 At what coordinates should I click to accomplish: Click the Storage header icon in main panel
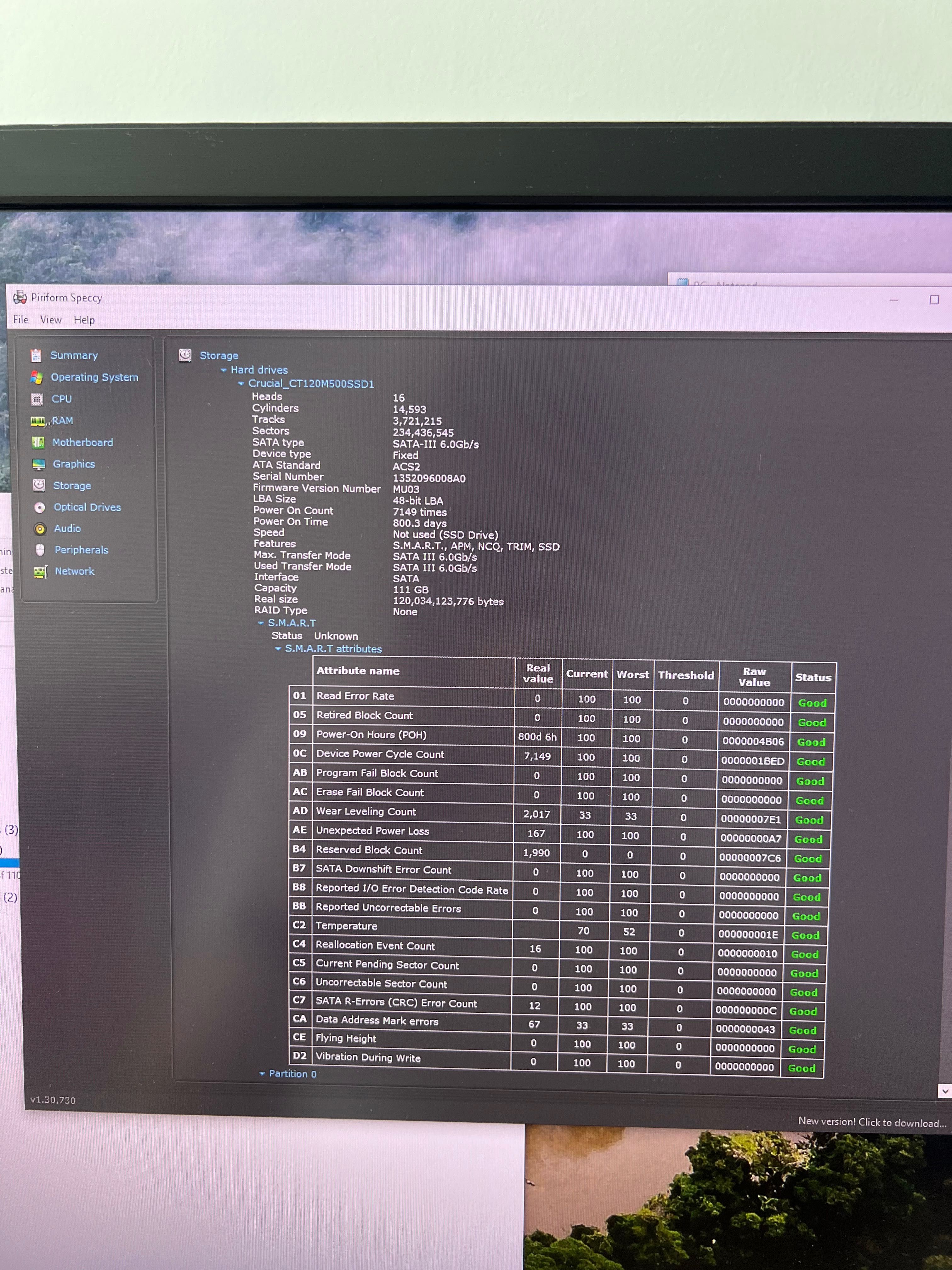coord(185,355)
